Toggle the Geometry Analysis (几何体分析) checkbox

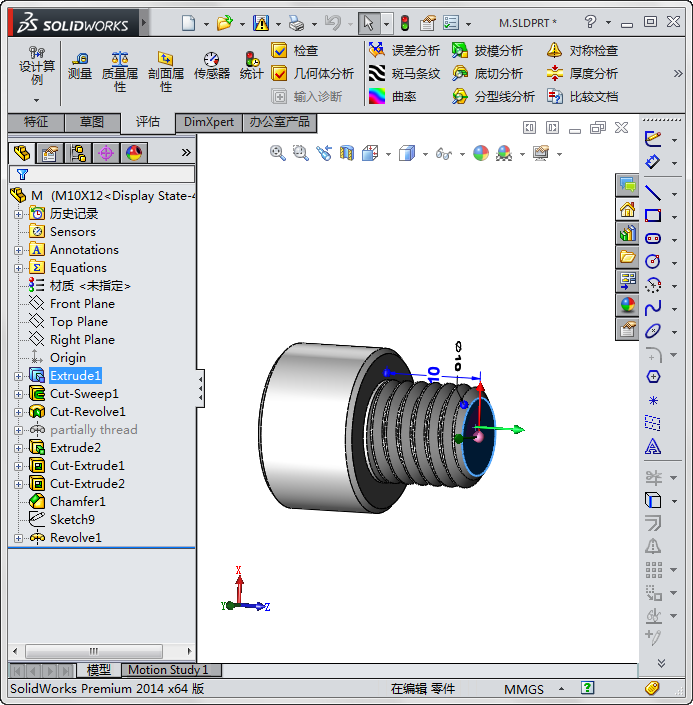pyautogui.click(x=280, y=73)
